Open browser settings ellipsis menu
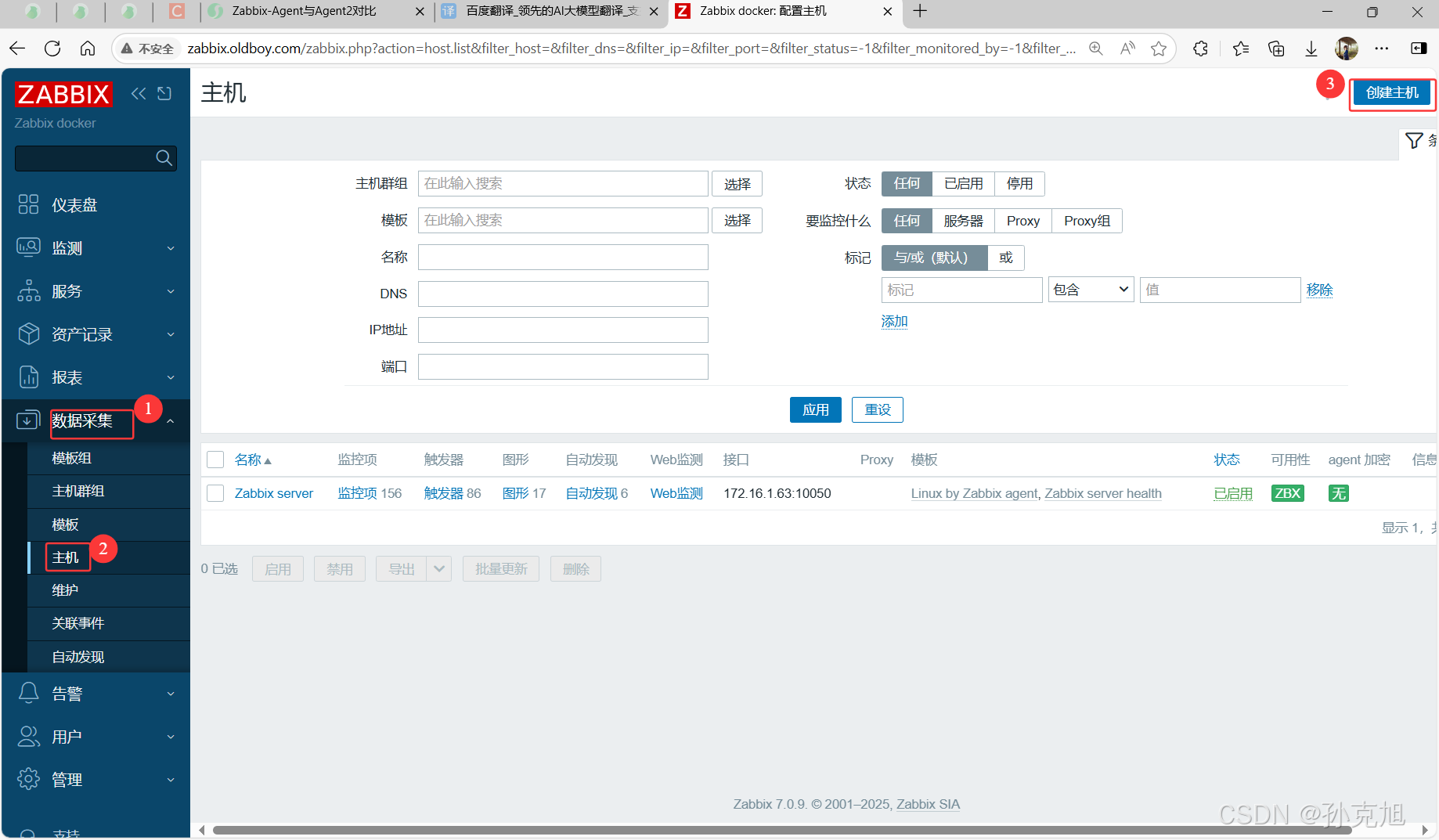The height and width of the screenshot is (840, 1439). point(1382,49)
